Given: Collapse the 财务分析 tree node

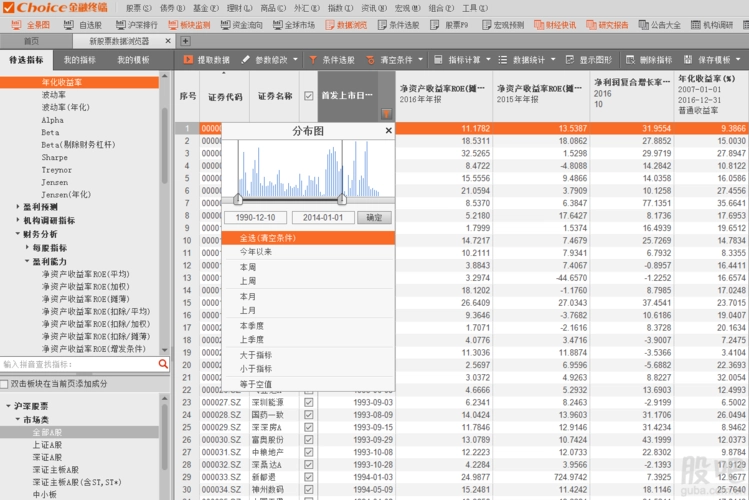Looking at the screenshot, I should pyautogui.click(x=18, y=234).
